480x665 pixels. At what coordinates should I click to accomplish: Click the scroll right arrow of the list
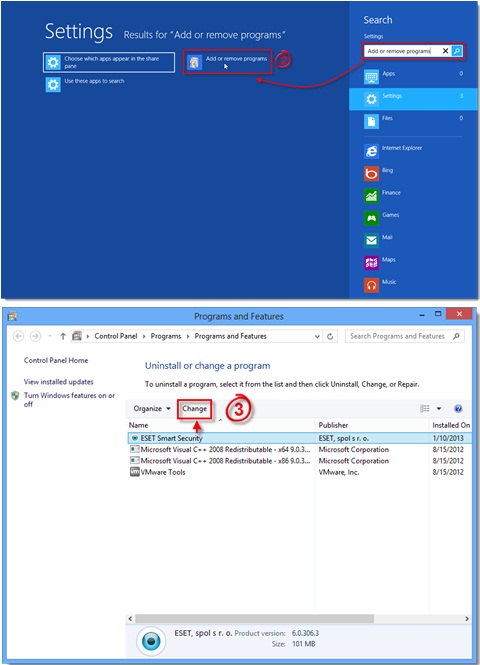(x=467, y=619)
